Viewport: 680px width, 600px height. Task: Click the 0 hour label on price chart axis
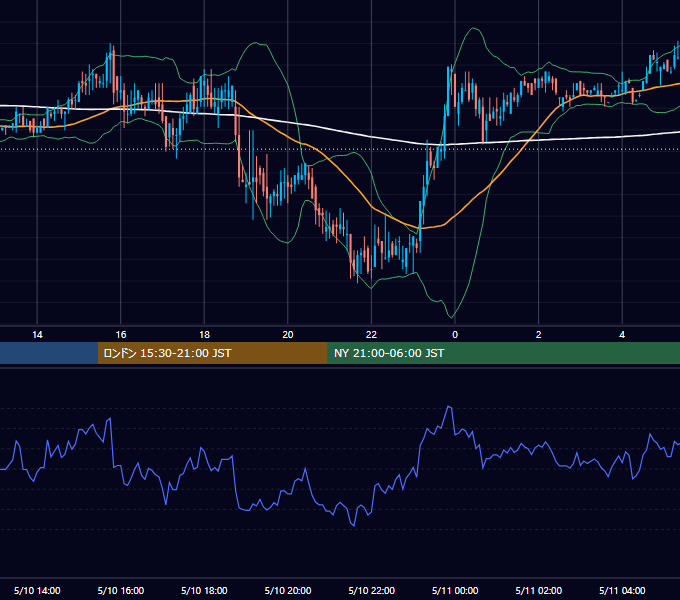coord(455,335)
